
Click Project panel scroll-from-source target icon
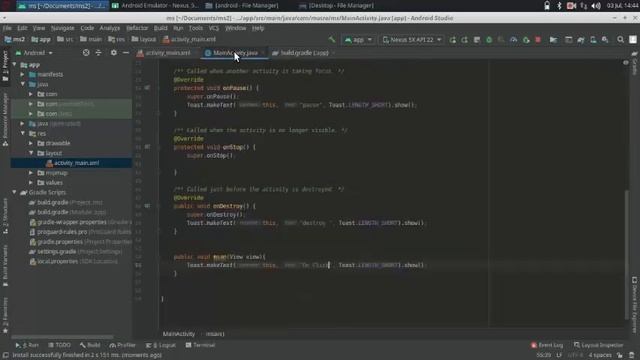(86, 53)
